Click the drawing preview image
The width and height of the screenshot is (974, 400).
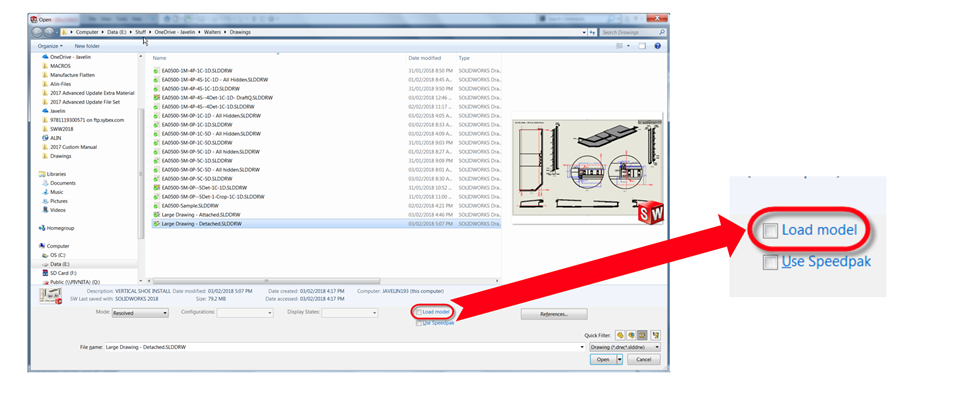(x=588, y=168)
